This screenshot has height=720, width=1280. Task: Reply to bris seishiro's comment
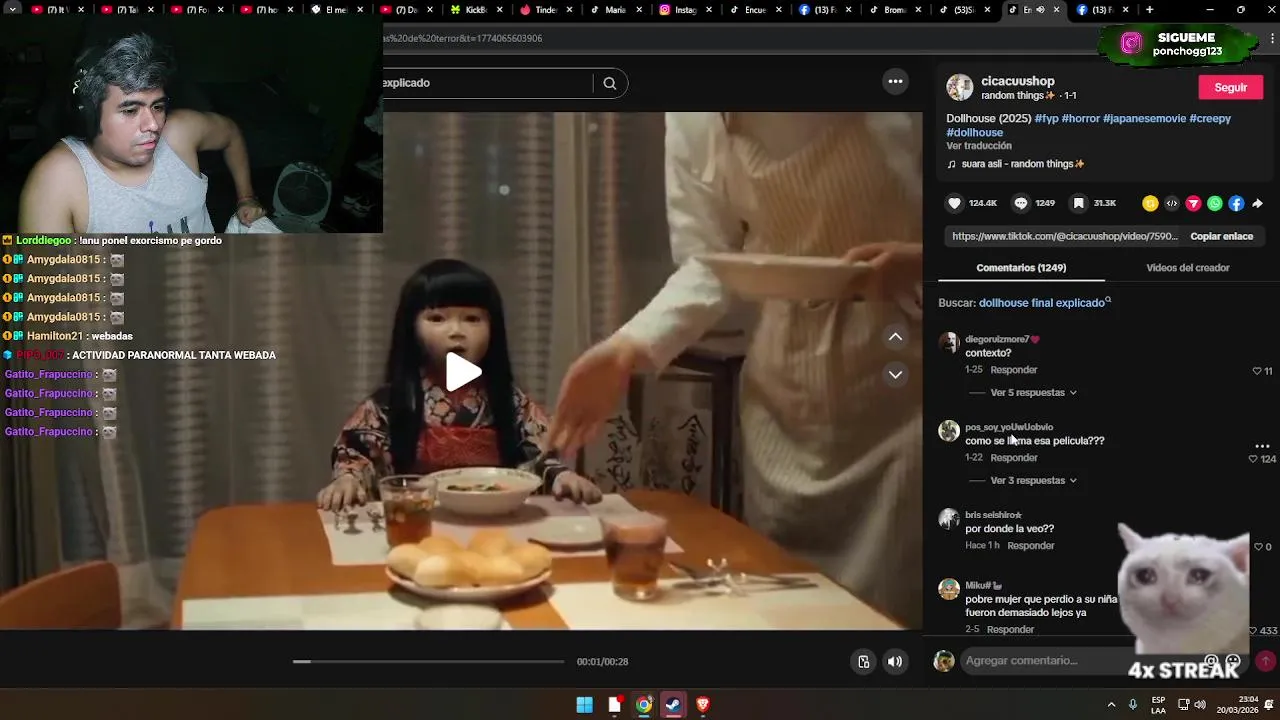pos(1030,546)
